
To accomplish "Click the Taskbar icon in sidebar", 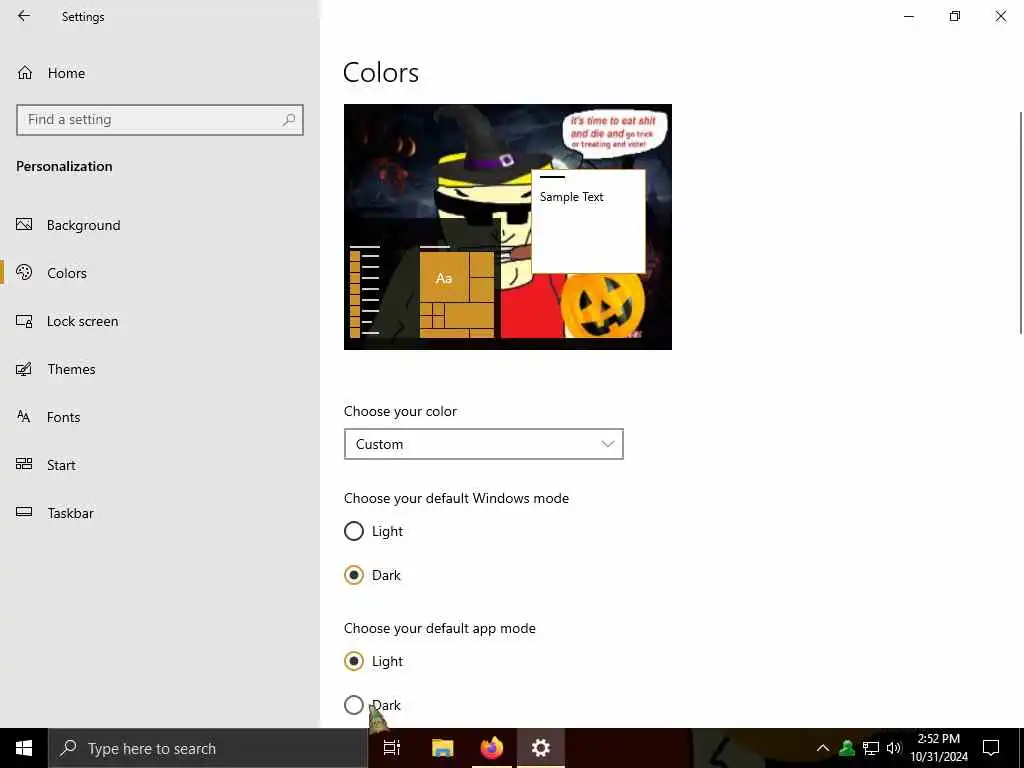I will (x=24, y=512).
